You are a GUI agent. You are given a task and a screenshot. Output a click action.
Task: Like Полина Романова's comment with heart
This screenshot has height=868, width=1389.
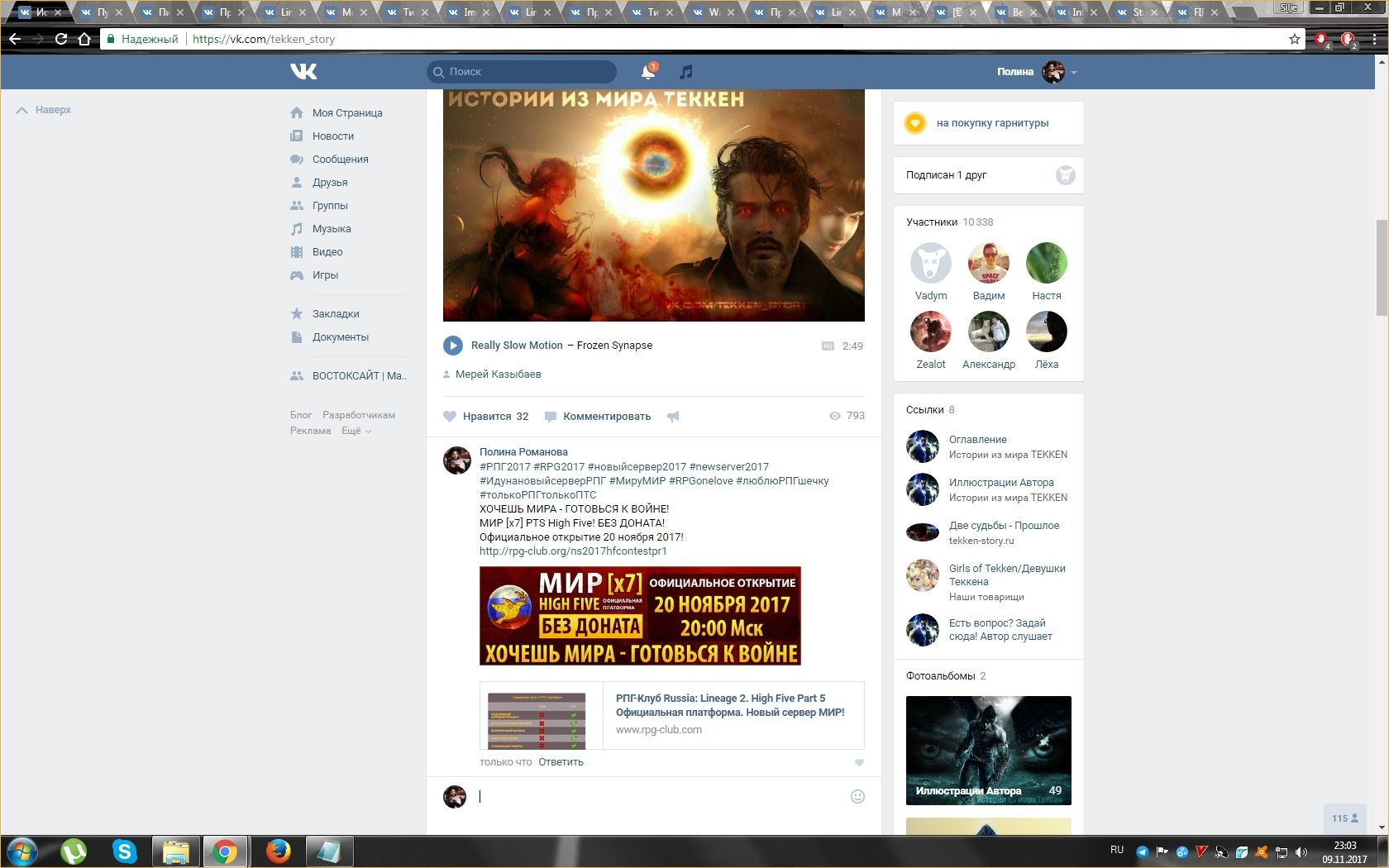[x=859, y=762]
